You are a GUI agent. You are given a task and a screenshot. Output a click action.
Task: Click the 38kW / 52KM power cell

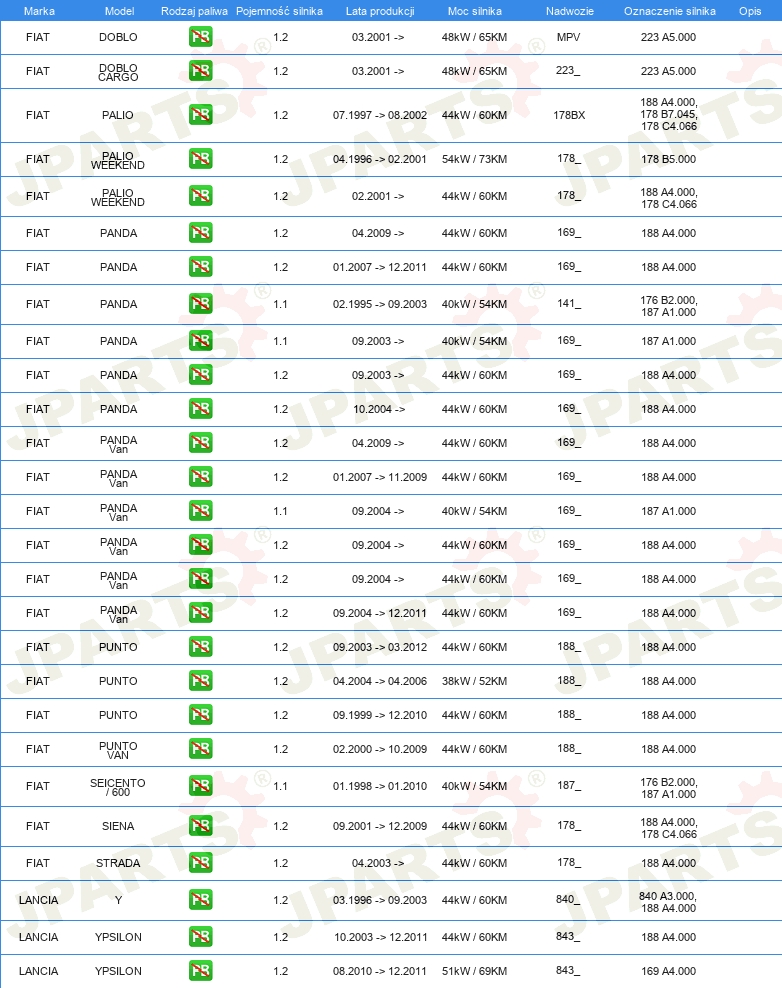coord(474,681)
